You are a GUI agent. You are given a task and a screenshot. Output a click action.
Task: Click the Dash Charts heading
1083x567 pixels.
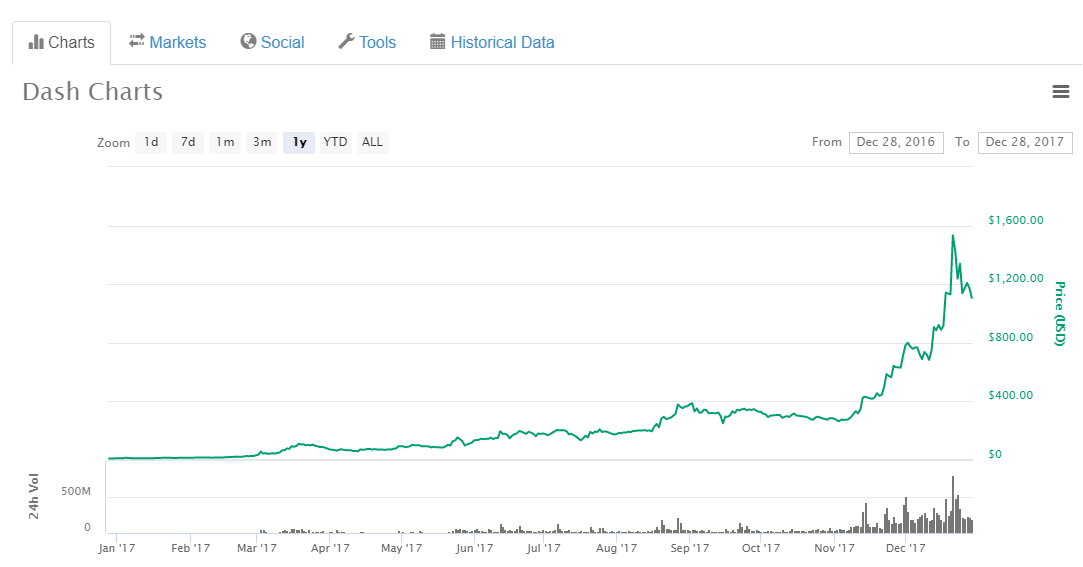click(93, 92)
